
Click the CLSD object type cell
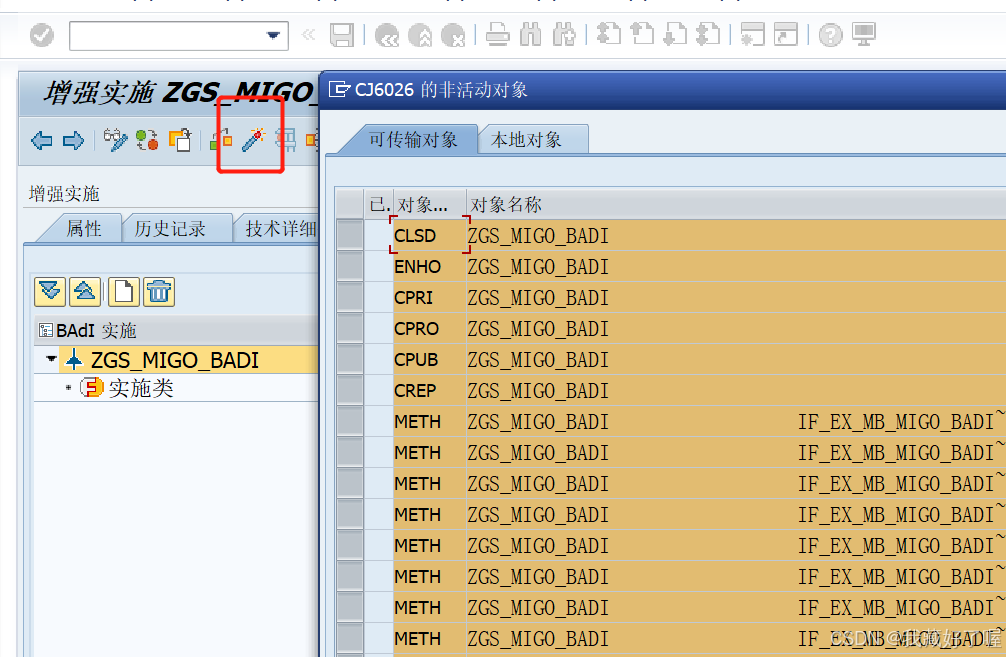(x=429, y=235)
